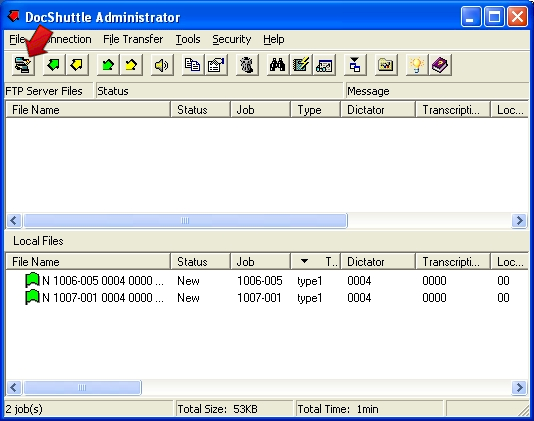Sort FTP Server Files by Job column
Viewport: 534px width, 421px height.
click(x=261, y=110)
